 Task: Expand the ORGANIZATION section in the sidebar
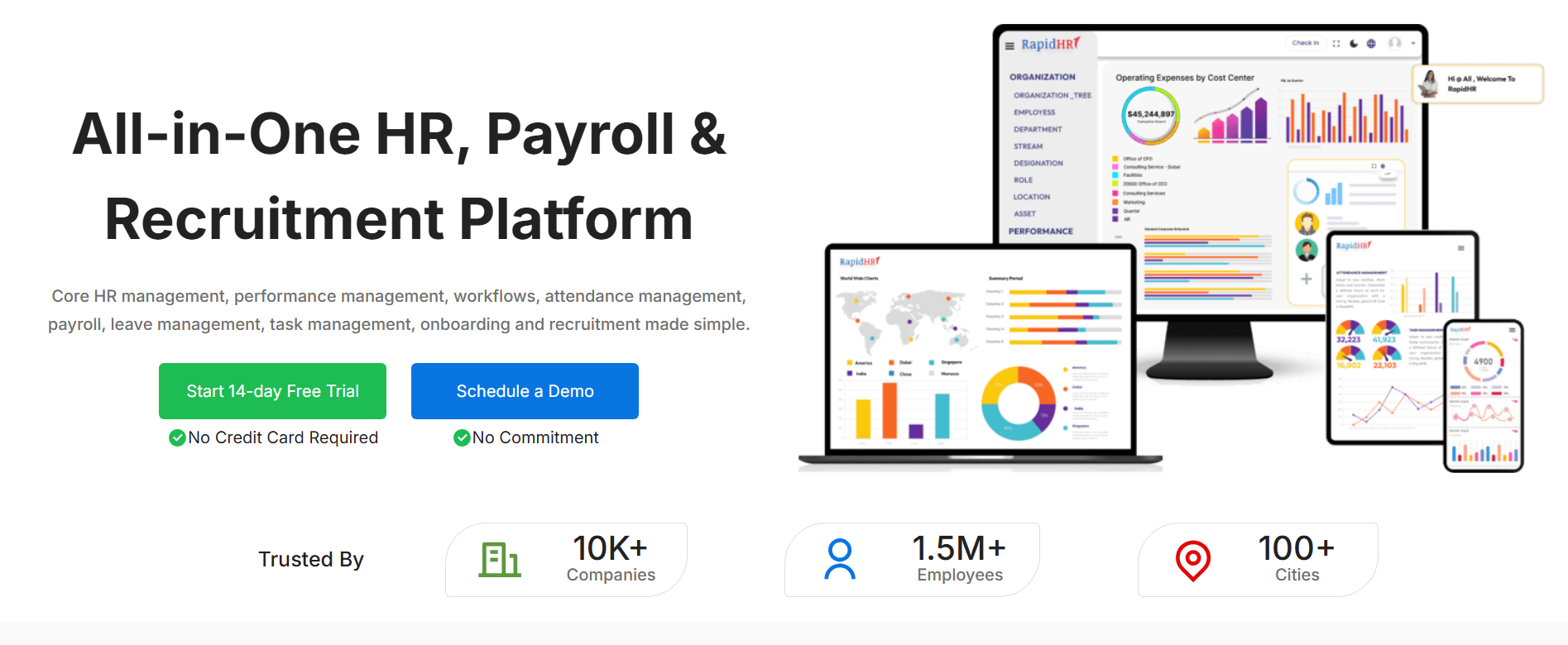point(1042,77)
